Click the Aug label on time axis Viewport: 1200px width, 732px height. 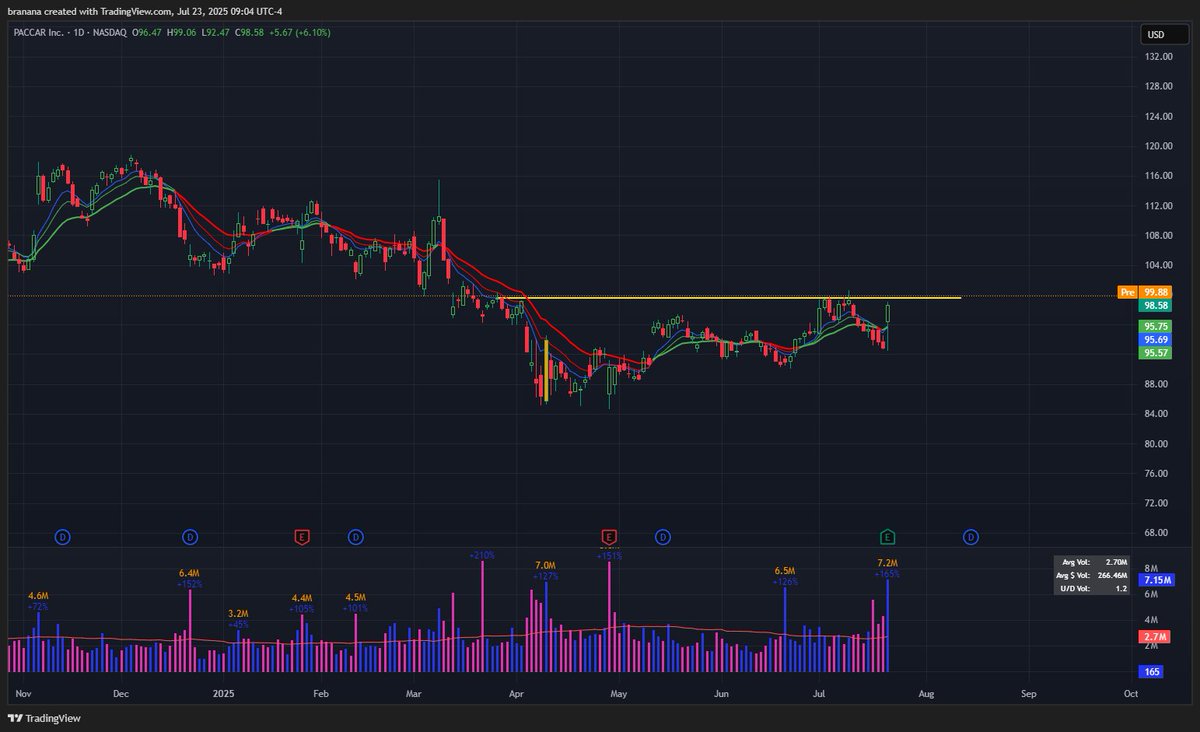coord(926,692)
